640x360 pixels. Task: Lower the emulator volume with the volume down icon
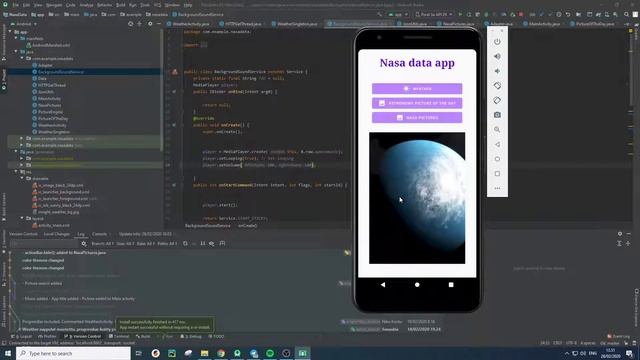click(x=497, y=71)
